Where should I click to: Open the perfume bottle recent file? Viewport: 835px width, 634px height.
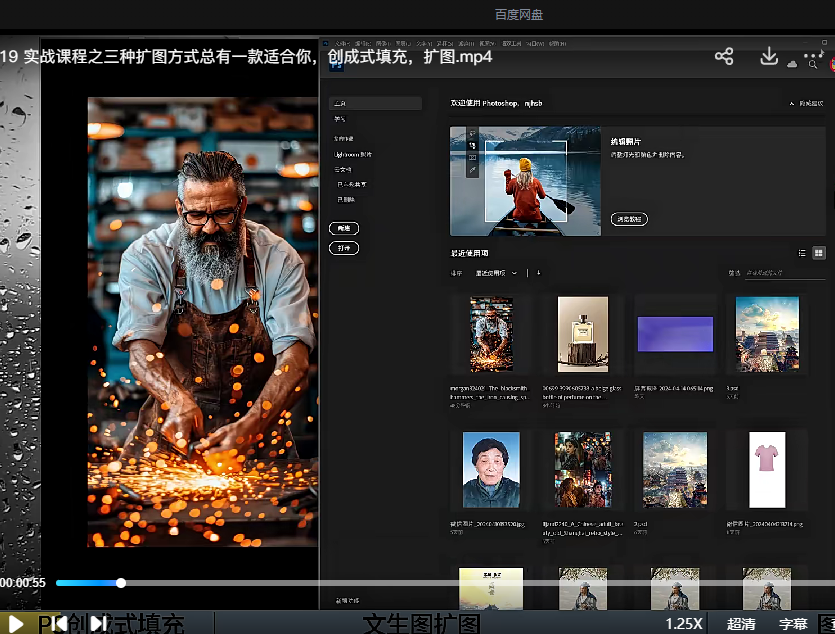(x=583, y=334)
